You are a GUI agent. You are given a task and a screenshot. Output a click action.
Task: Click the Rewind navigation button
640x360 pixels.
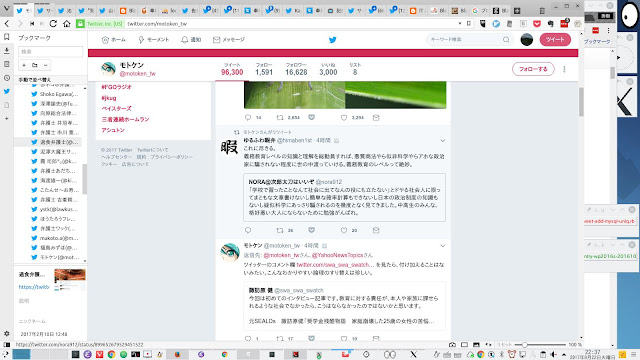pos(32,24)
